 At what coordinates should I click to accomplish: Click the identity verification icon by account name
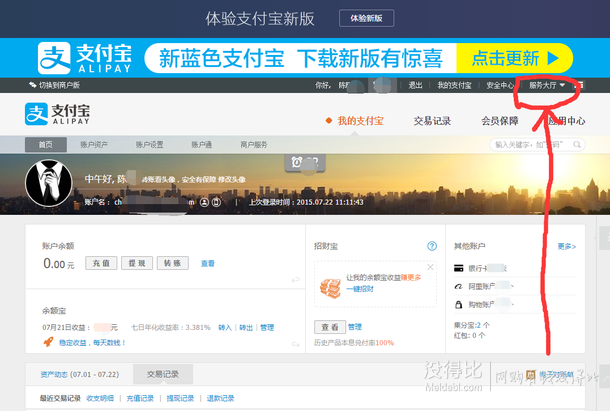[x=204, y=202]
